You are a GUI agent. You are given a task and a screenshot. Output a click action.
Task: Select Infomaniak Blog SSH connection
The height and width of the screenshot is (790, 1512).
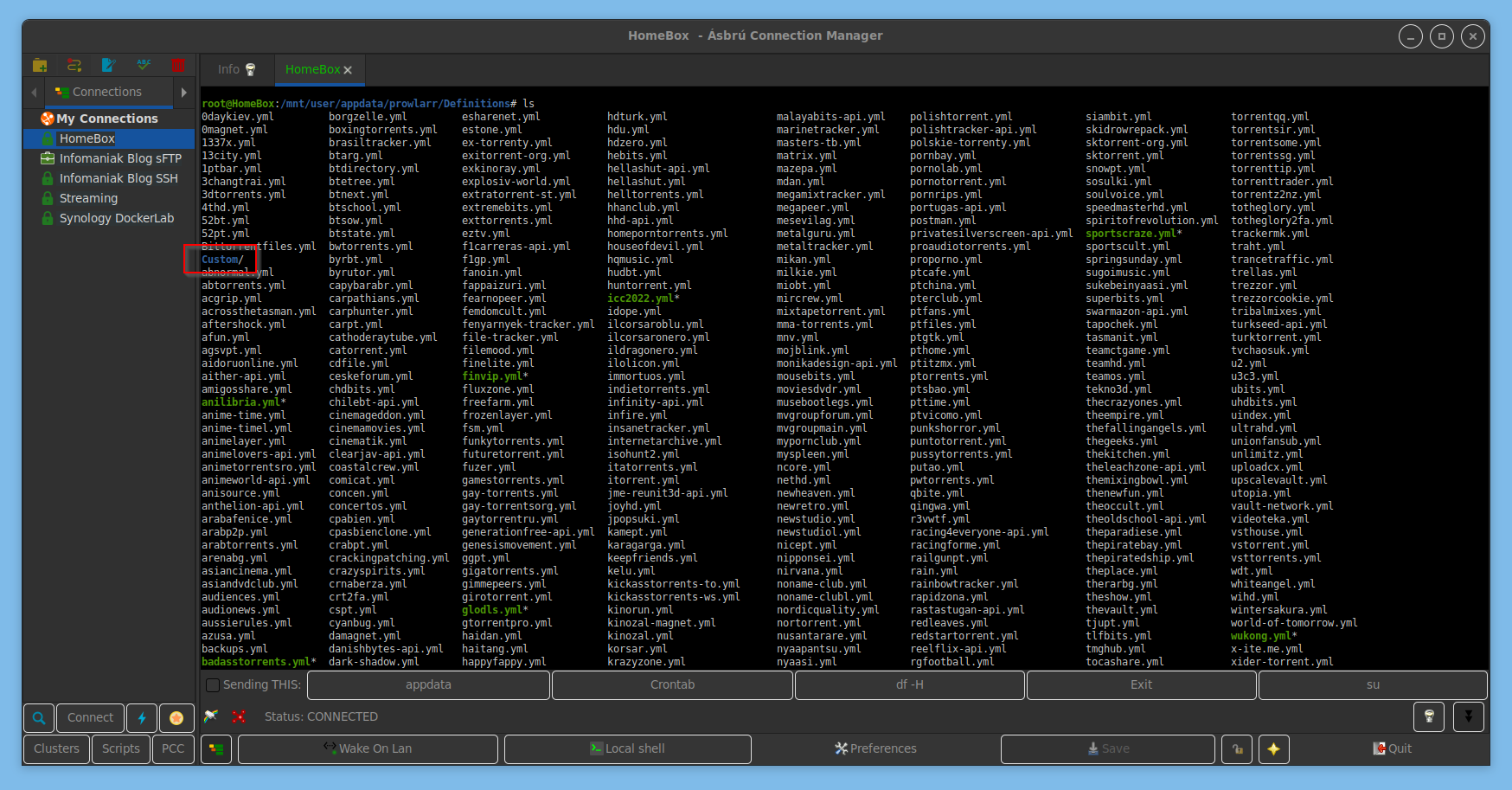point(109,178)
